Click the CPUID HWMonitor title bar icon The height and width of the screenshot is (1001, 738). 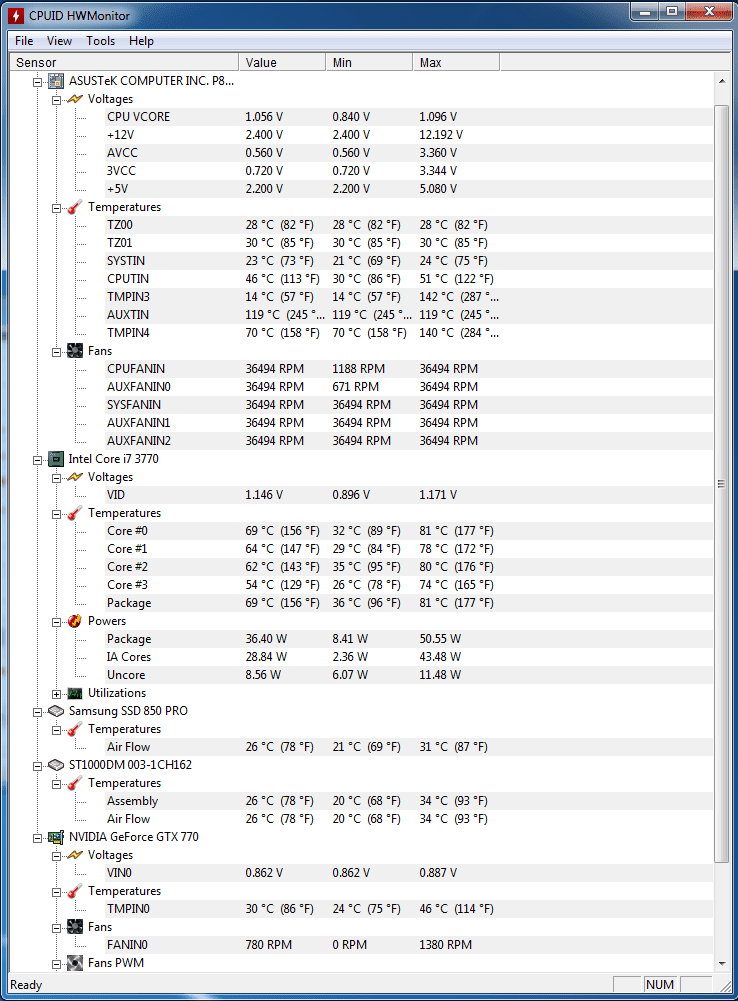tap(16, 15)
